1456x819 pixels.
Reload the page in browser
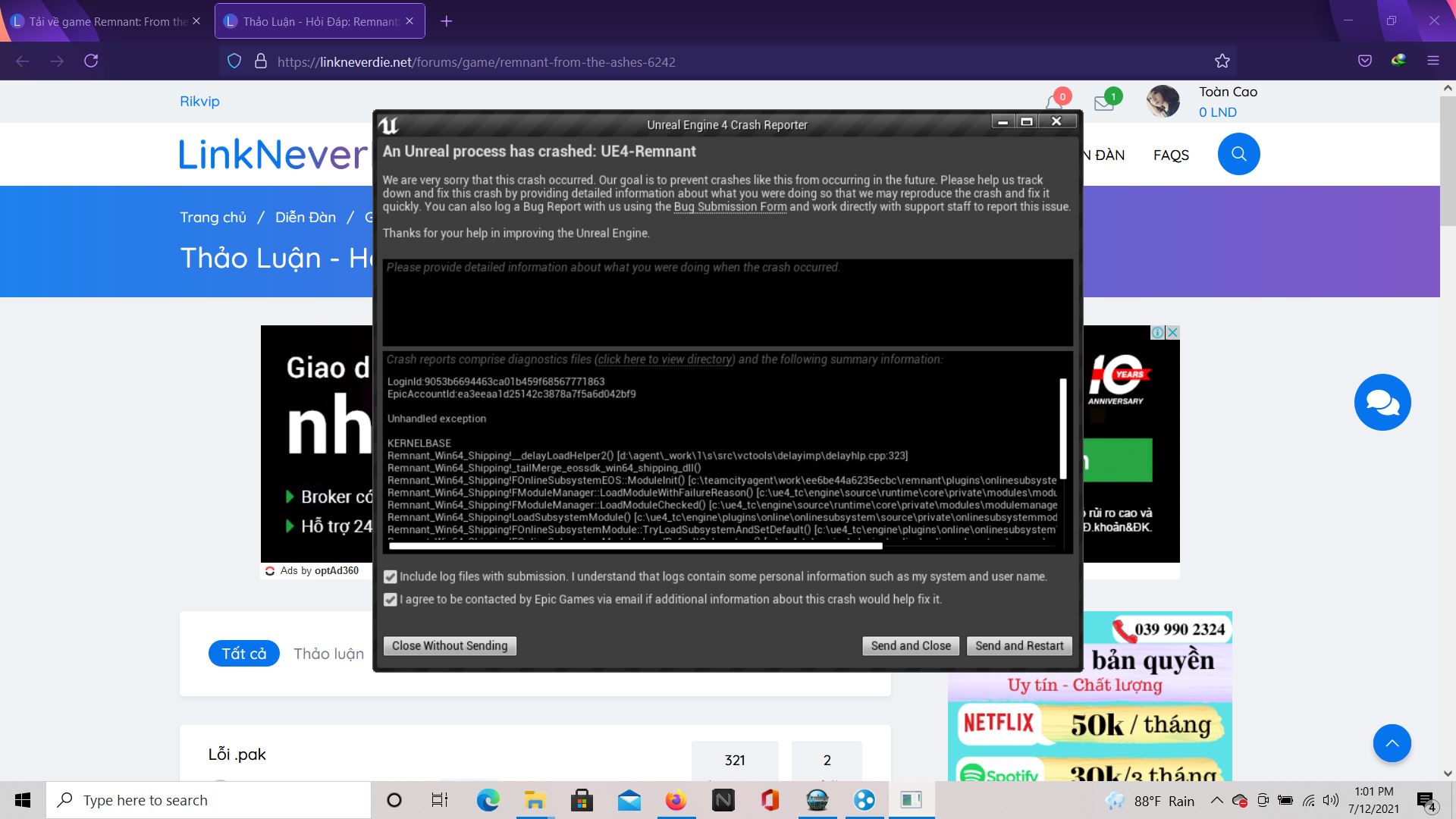[91, 61]
